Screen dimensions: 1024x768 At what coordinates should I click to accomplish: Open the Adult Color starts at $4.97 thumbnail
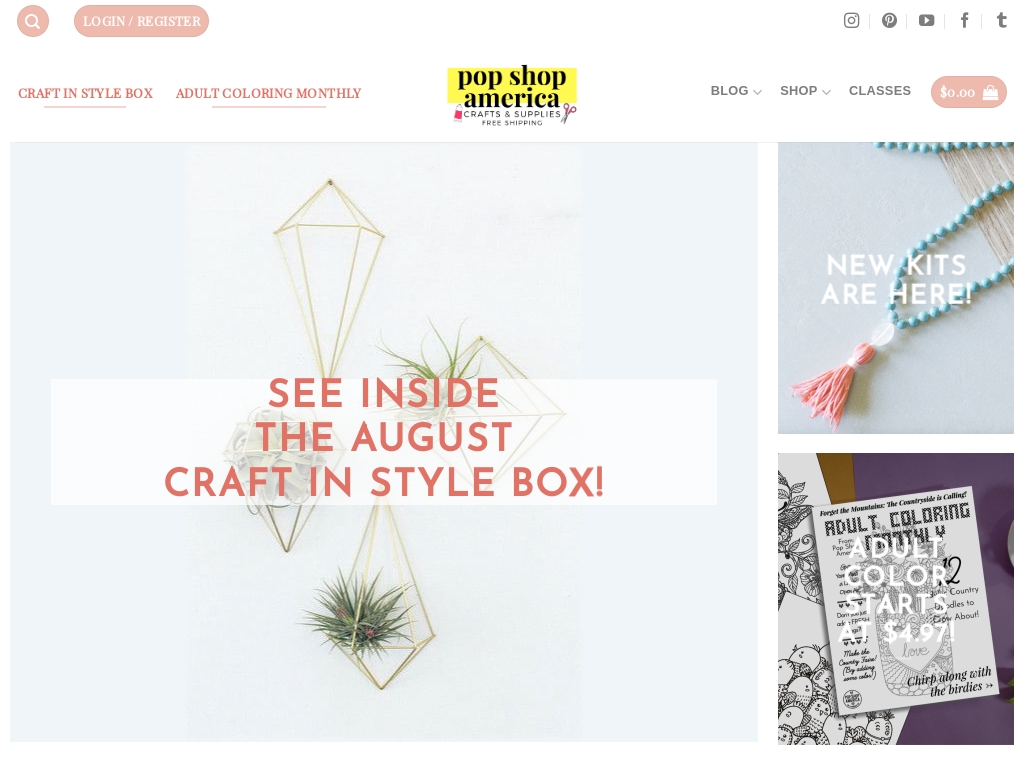[896, 599]
